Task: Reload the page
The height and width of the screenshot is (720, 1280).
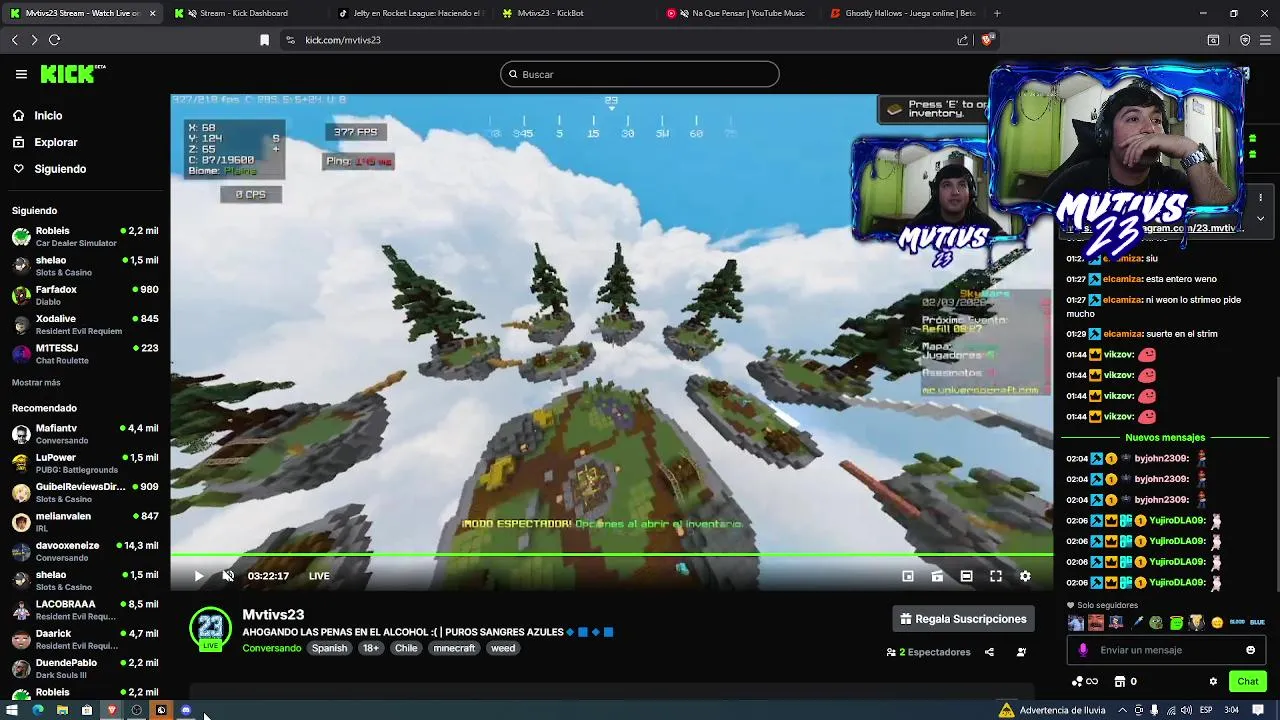Action: (x=54, y=40)
